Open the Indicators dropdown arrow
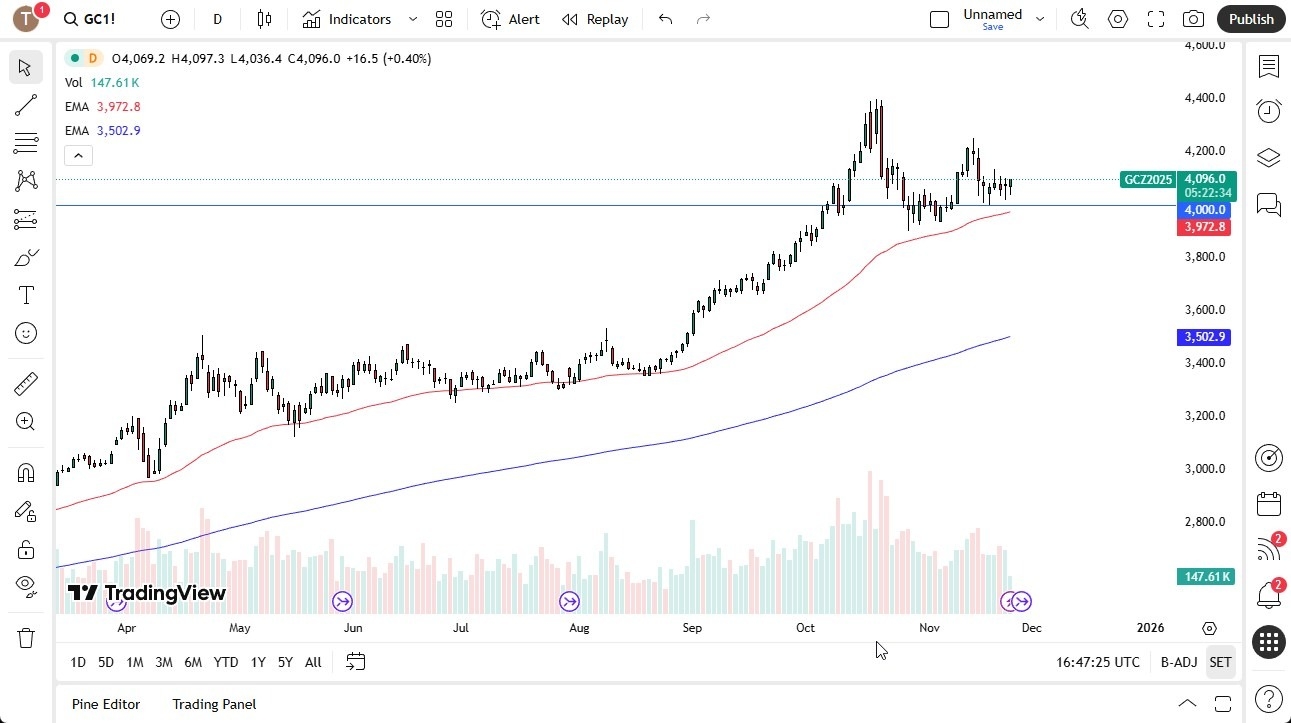The image size is (1291, 723). click(x=412, y=19)
